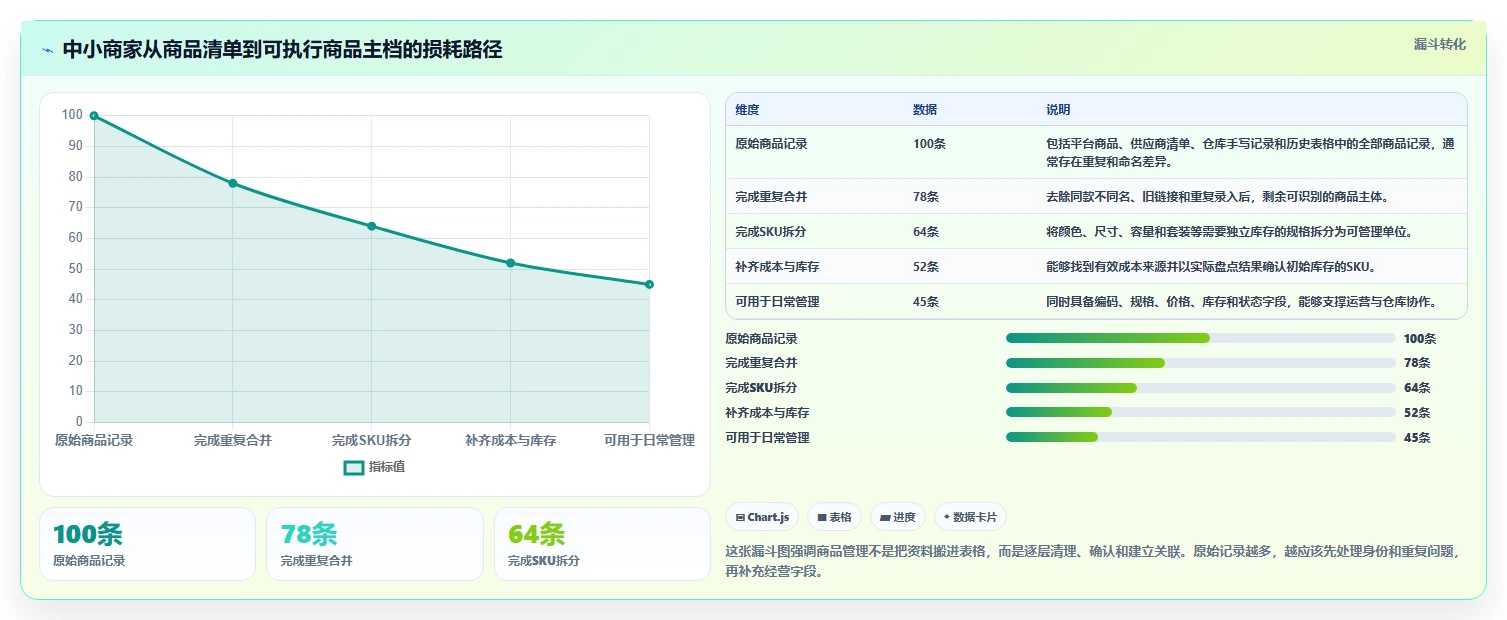Click the 漏斗转化 badge in the header
The image size is (1507, 620).
1440,44
